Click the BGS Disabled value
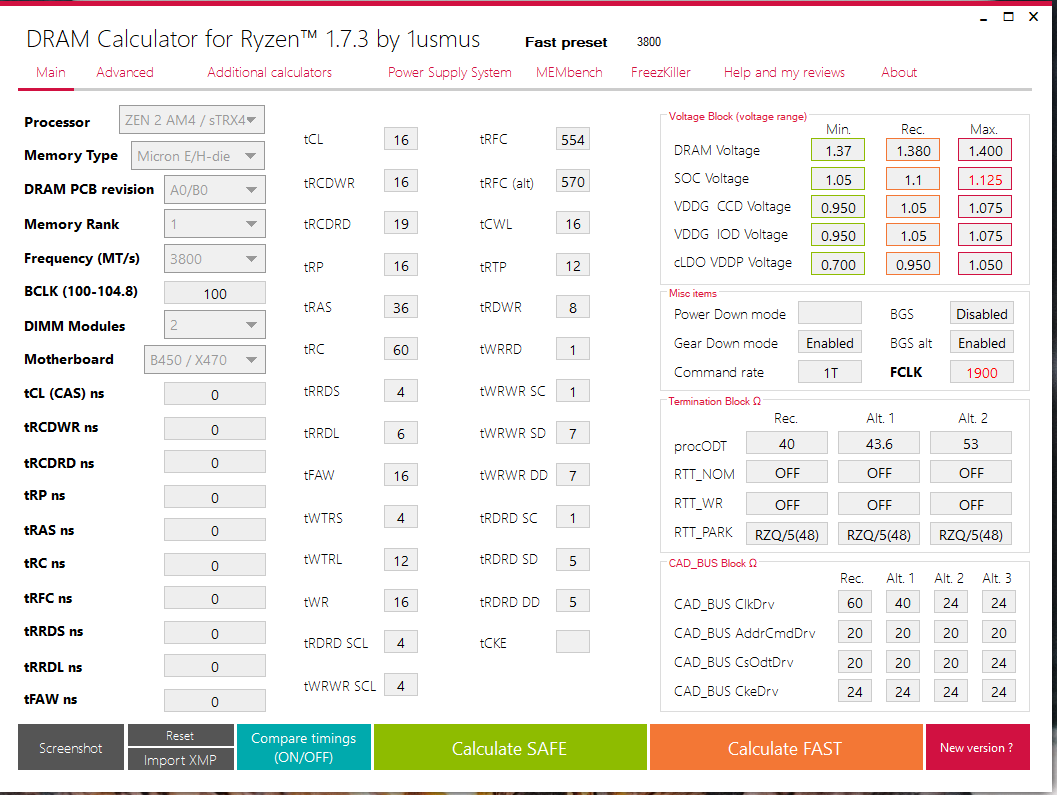 (982, 314)
